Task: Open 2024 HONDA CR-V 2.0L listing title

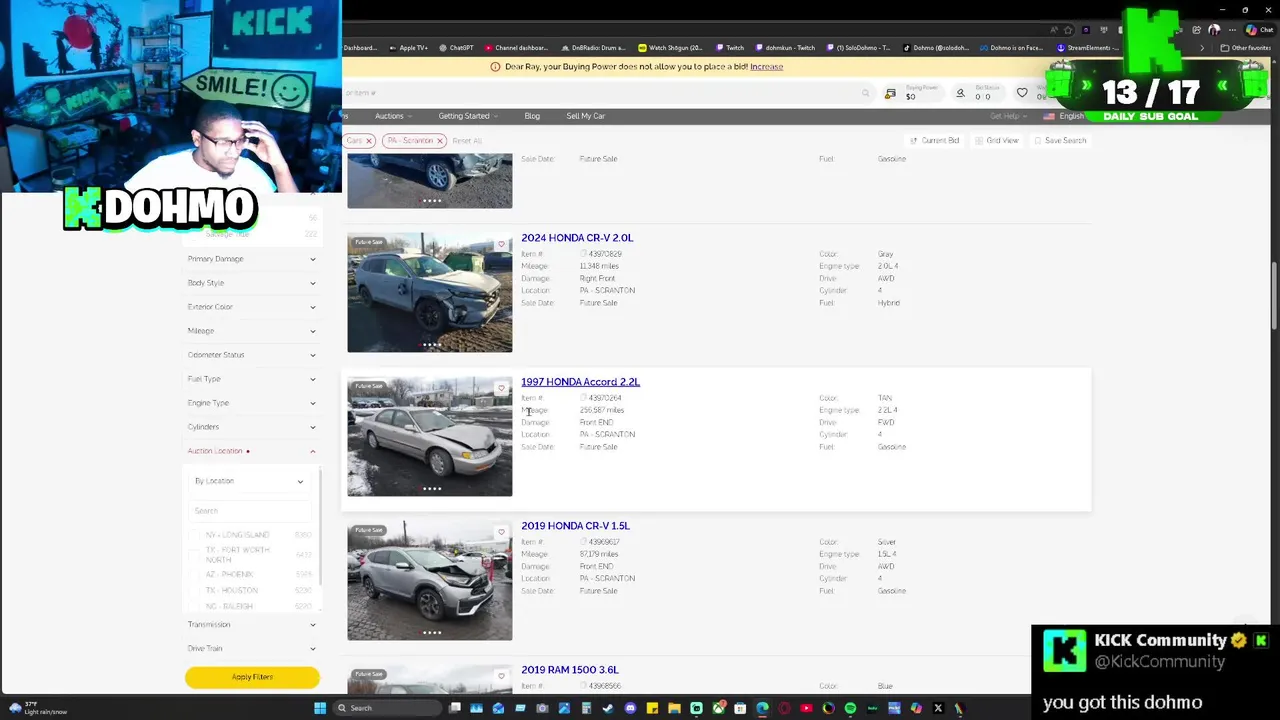Action: [x=577, y=238]
